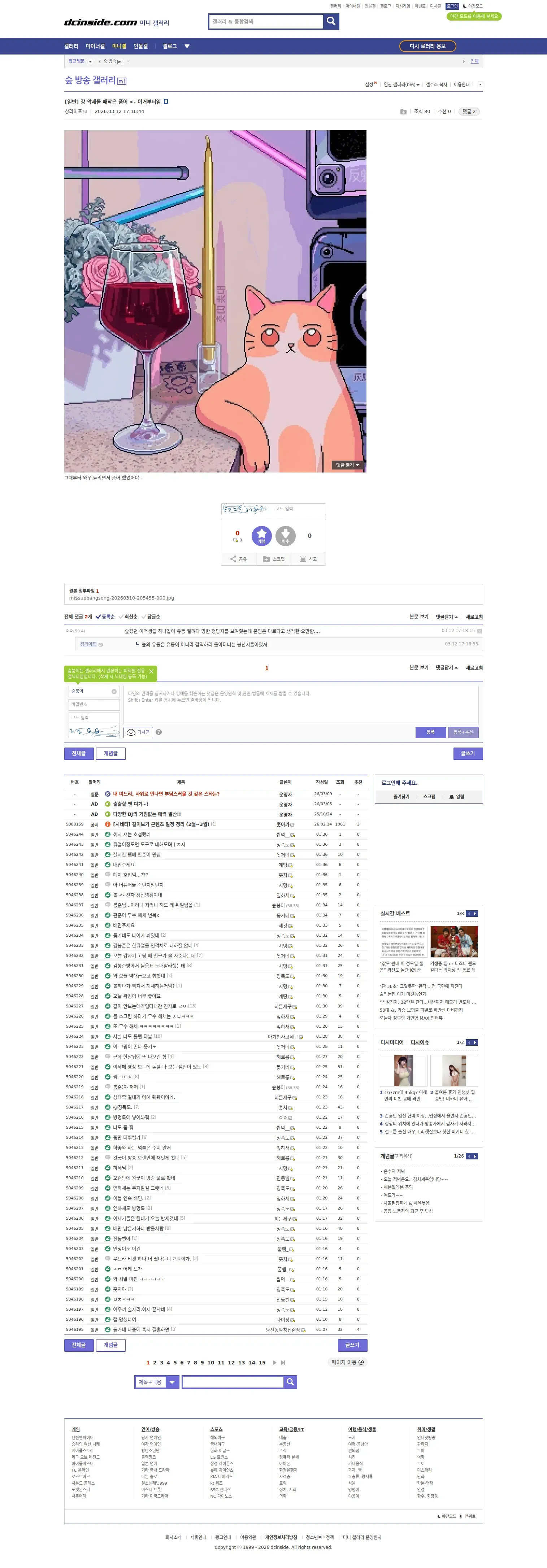547x1568 pixels.
Task: Click the search magnifier icon in the header
Action: 331,21
